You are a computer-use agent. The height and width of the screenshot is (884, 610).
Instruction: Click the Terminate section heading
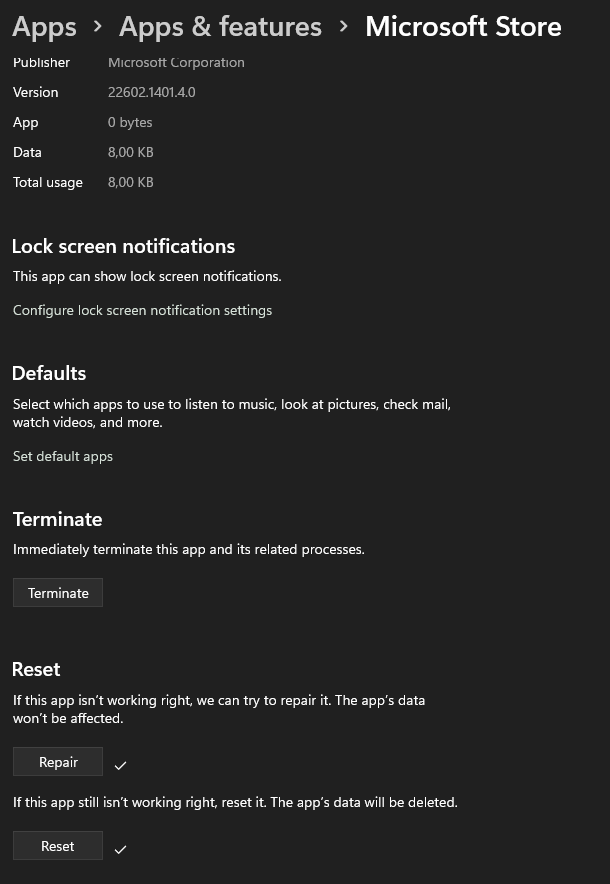58,519
